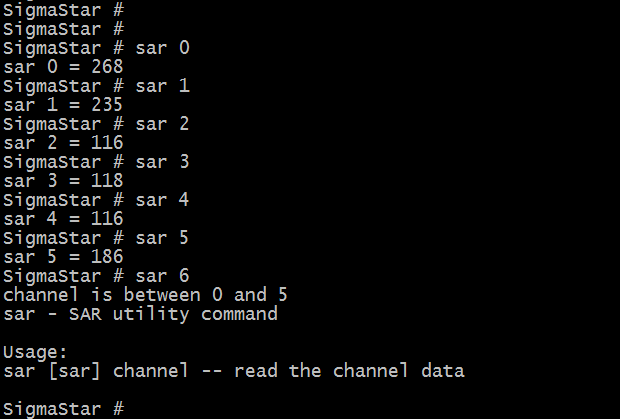Click the command "sar 0" at the prompt

pyautogui.click(x=162, y=47)
